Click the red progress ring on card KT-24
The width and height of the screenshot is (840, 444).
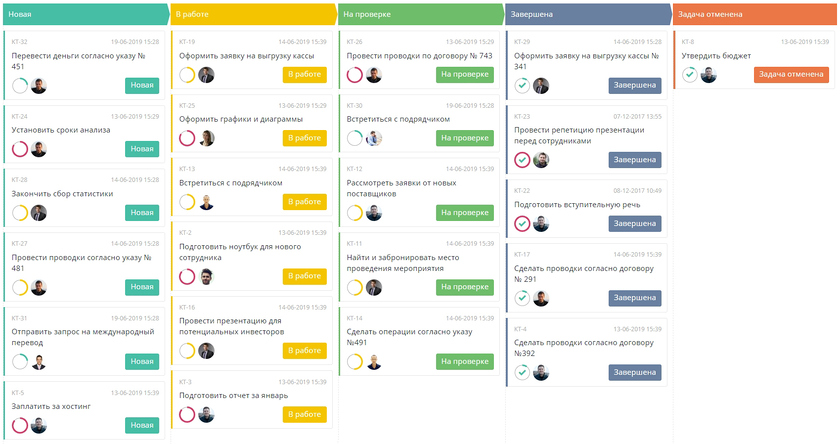click(20, 149)
